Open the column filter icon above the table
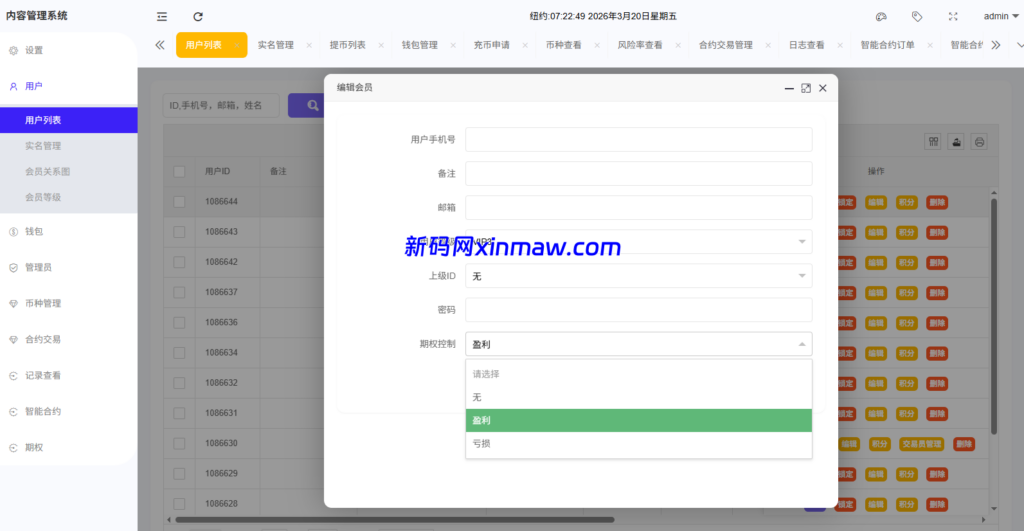Image resolution: width=1024 pixels, height=531 pixels. (933, 142)
